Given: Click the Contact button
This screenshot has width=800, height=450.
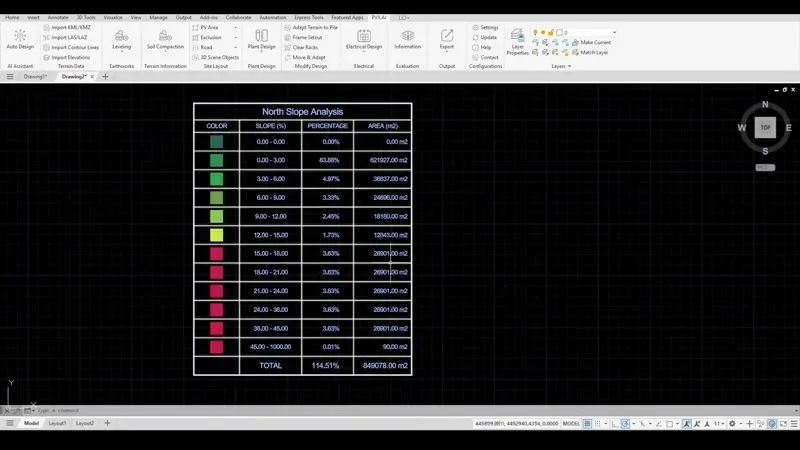Looking at the screenshot, I should tap(485, 58).
